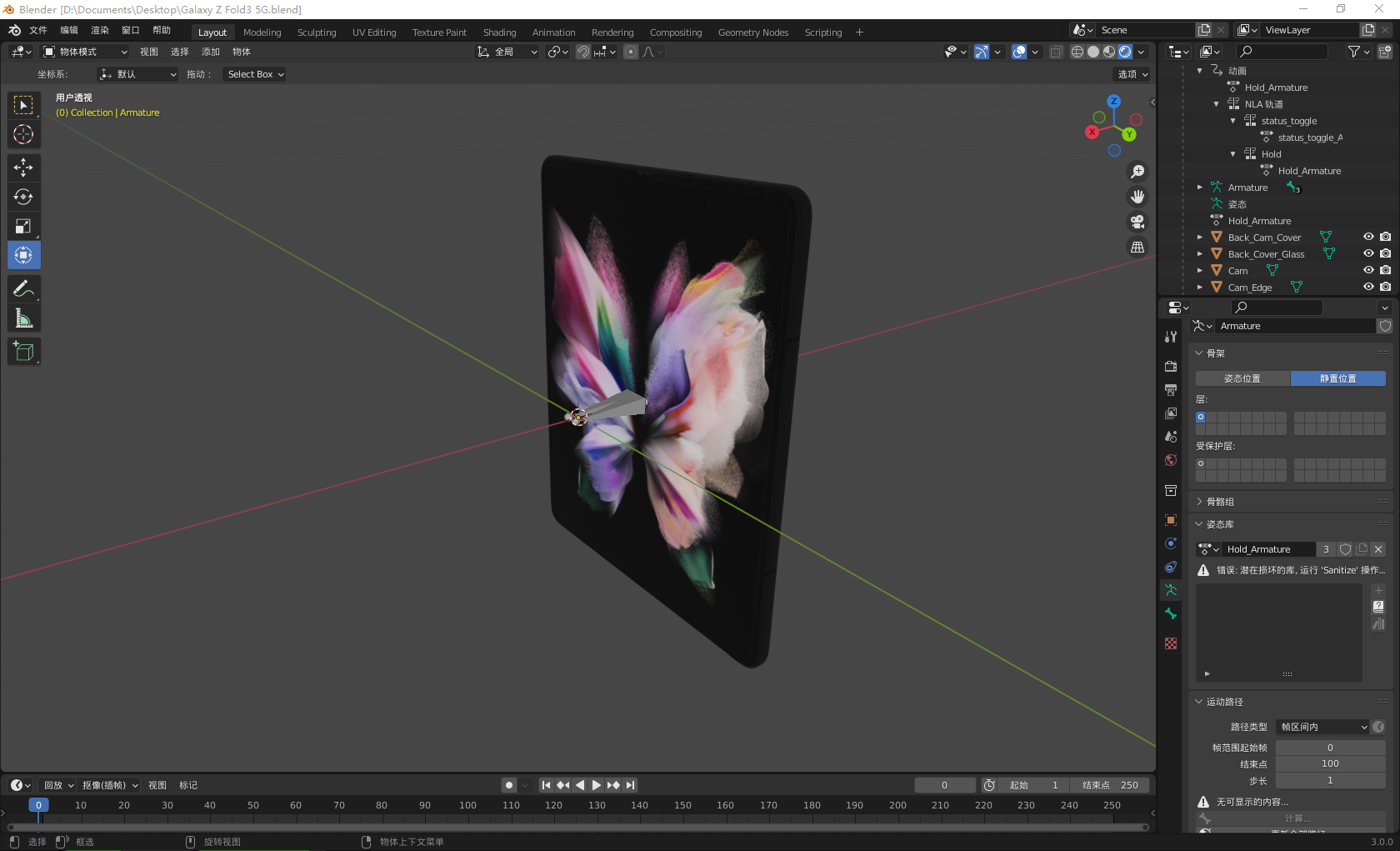Open the Tool properties tab

click(x=1171, y=337)
